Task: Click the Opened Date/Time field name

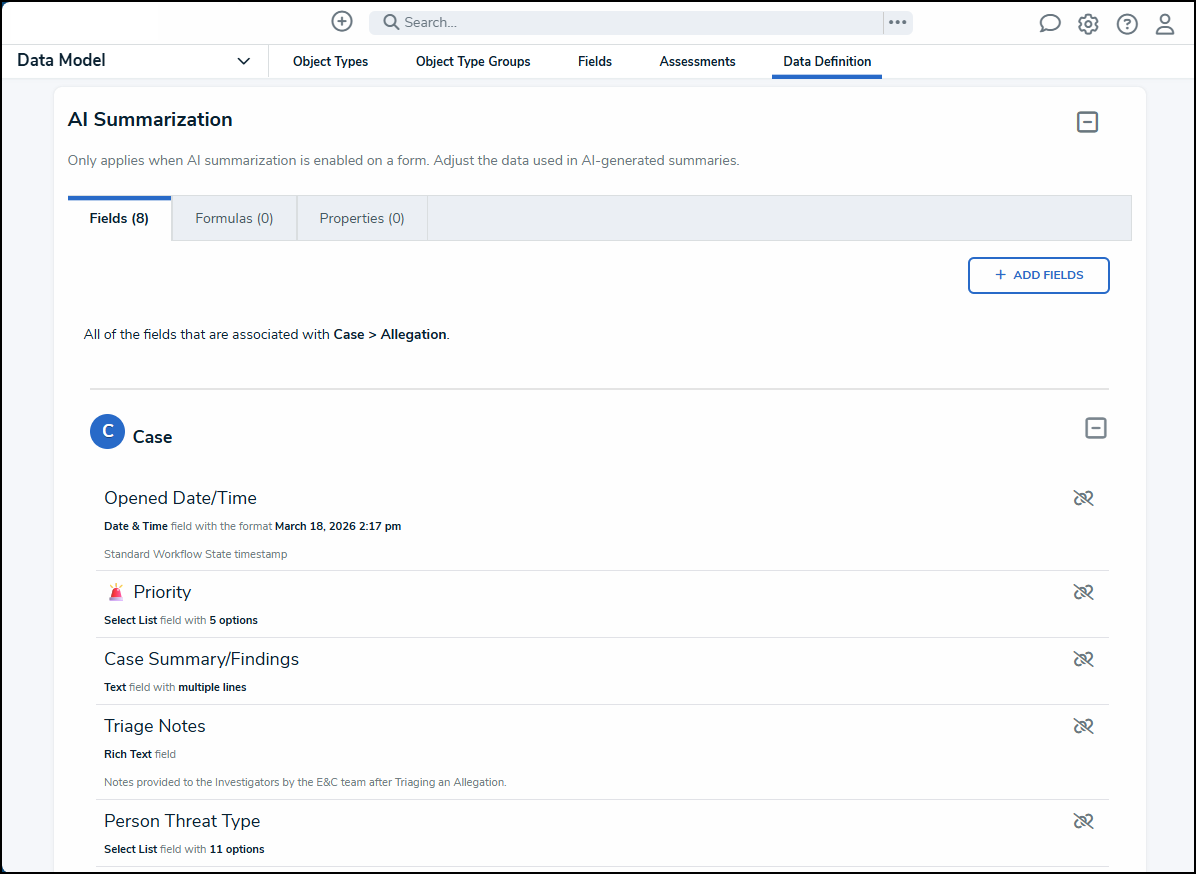Action: (180, 498)
